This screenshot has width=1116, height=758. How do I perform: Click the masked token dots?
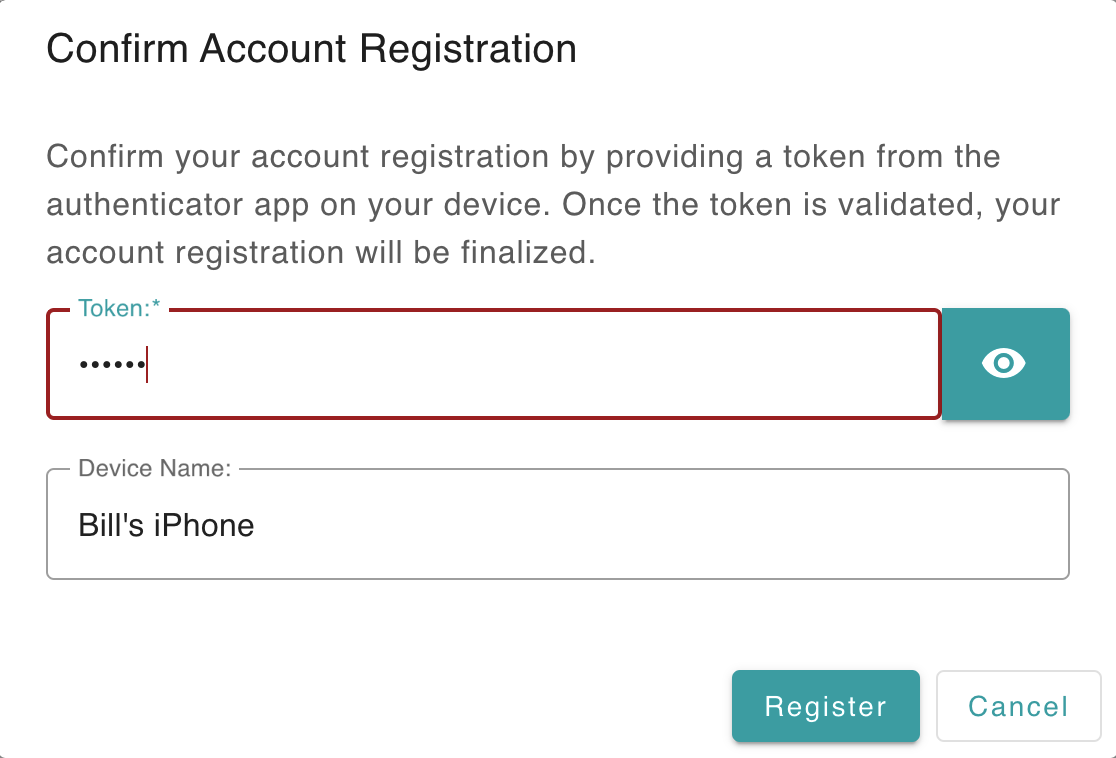click(104, 363)
